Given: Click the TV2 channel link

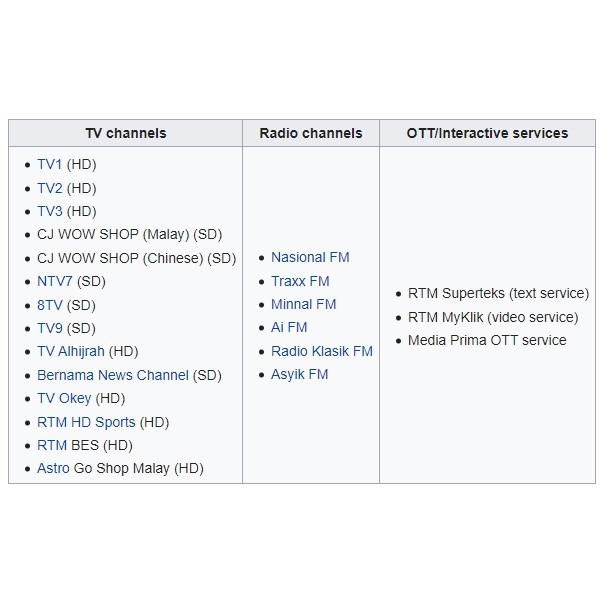Looking at the screenshot, I should [x=49, y=188].
